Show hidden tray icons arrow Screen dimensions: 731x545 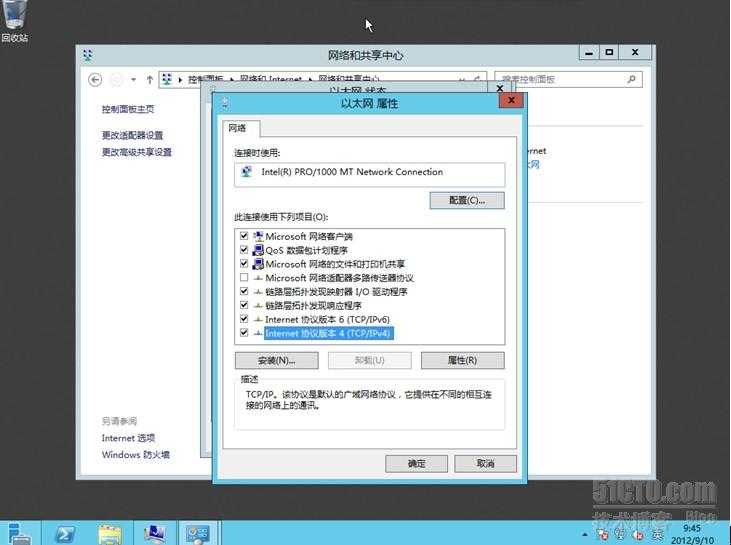click(585, 534)
